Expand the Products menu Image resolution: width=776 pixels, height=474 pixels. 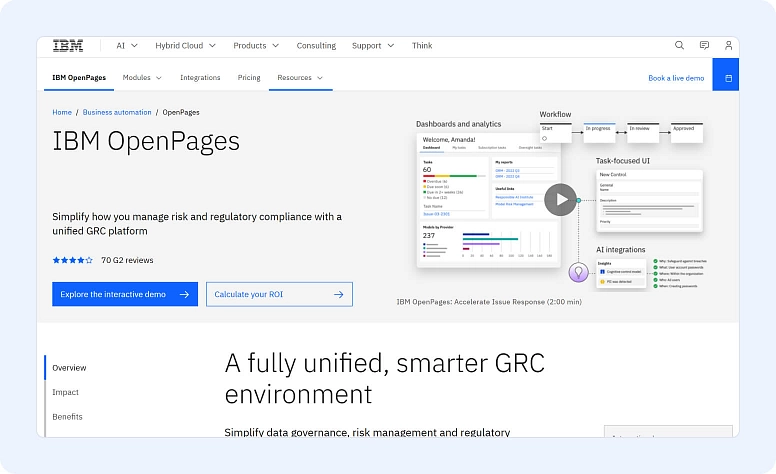[256, 46]
